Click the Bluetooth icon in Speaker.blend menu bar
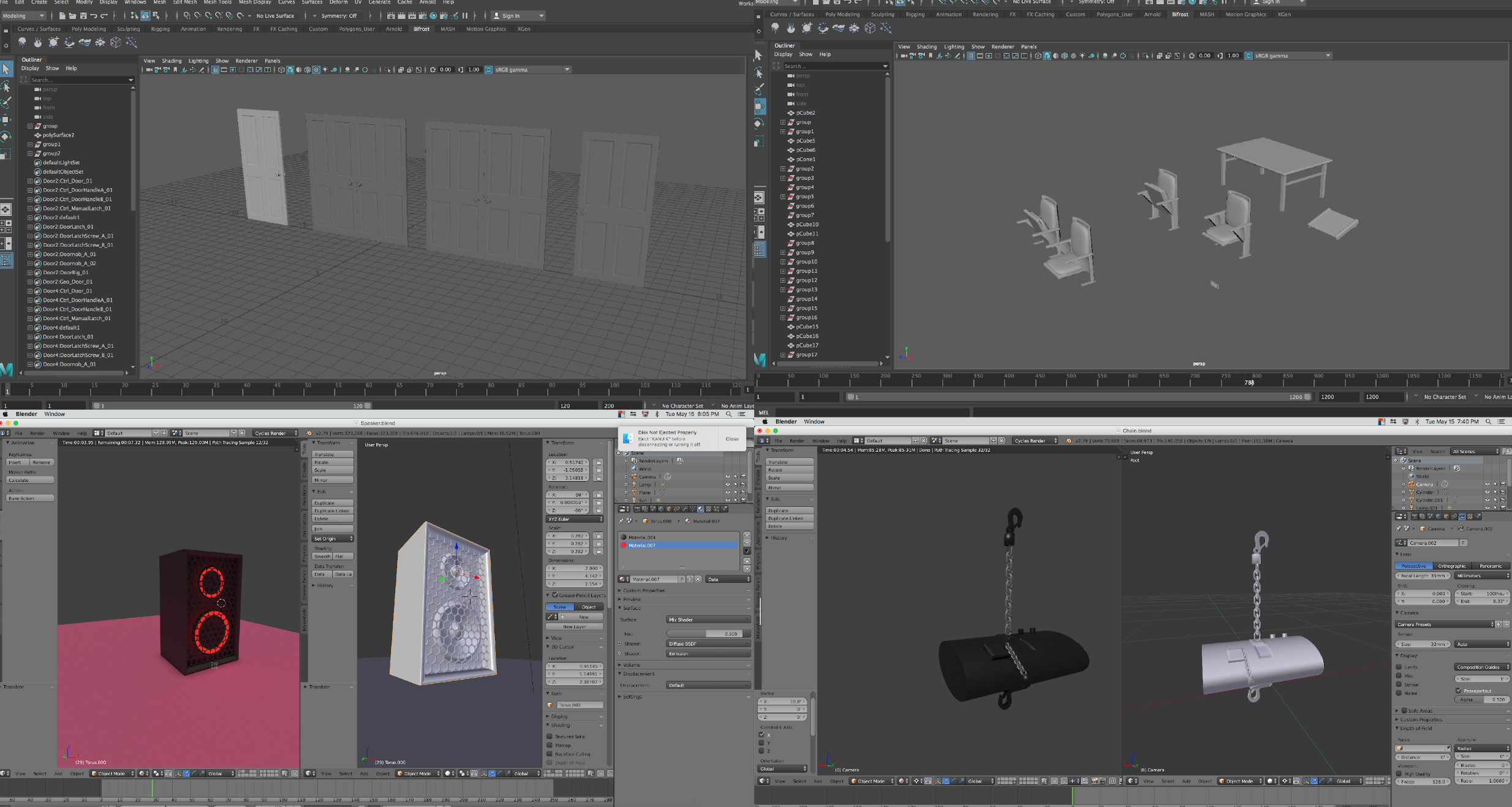 click(657, 414)
